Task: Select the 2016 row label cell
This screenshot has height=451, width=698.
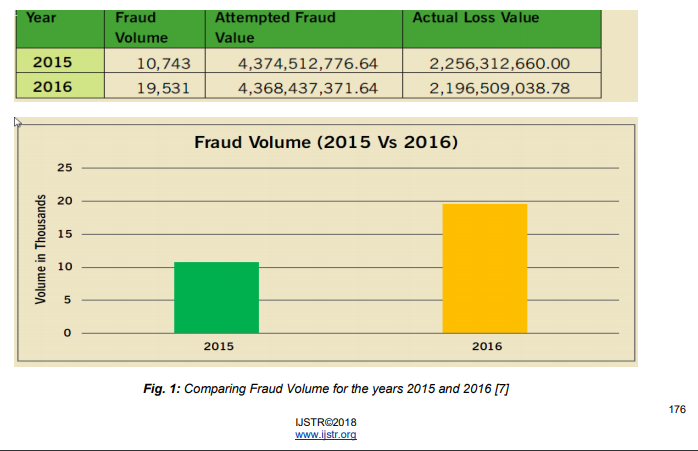Action: coord(60,86)
